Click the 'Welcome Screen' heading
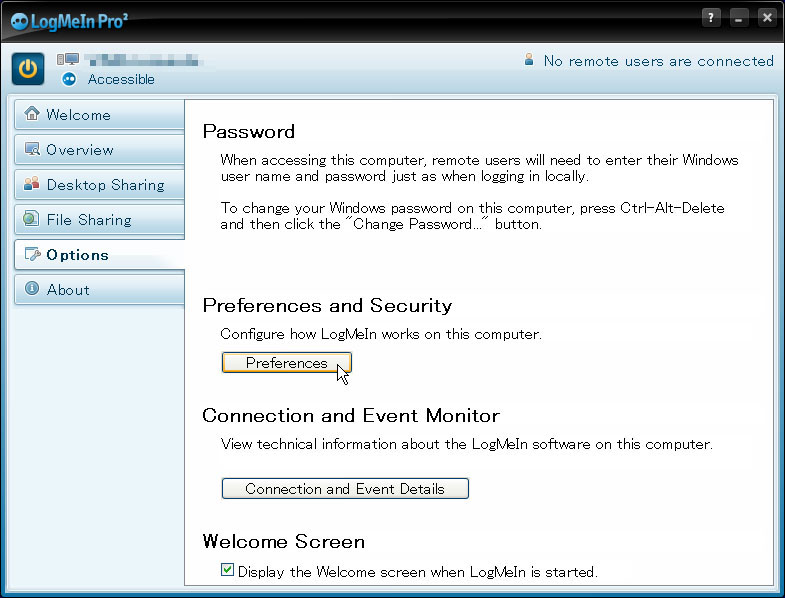785x598 pixels. tap(284, 541)
